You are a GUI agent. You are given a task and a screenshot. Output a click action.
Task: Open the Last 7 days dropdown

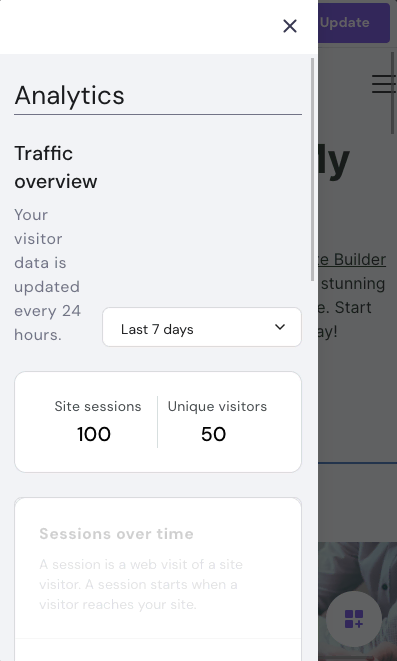pyautogui.click(x=202, y=327)
